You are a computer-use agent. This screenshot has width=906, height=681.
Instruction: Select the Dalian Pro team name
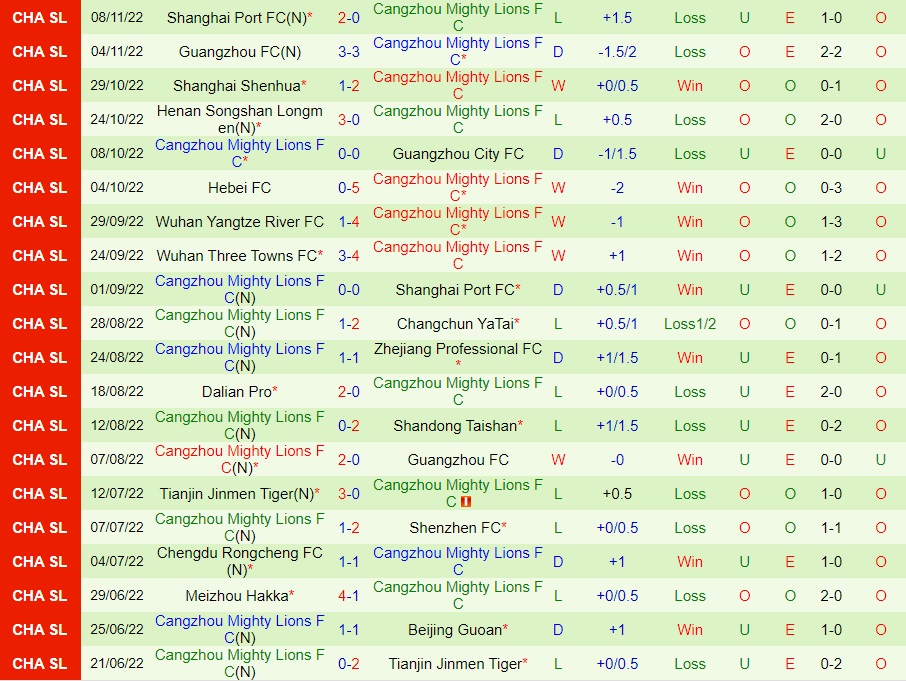click(239, 392)
